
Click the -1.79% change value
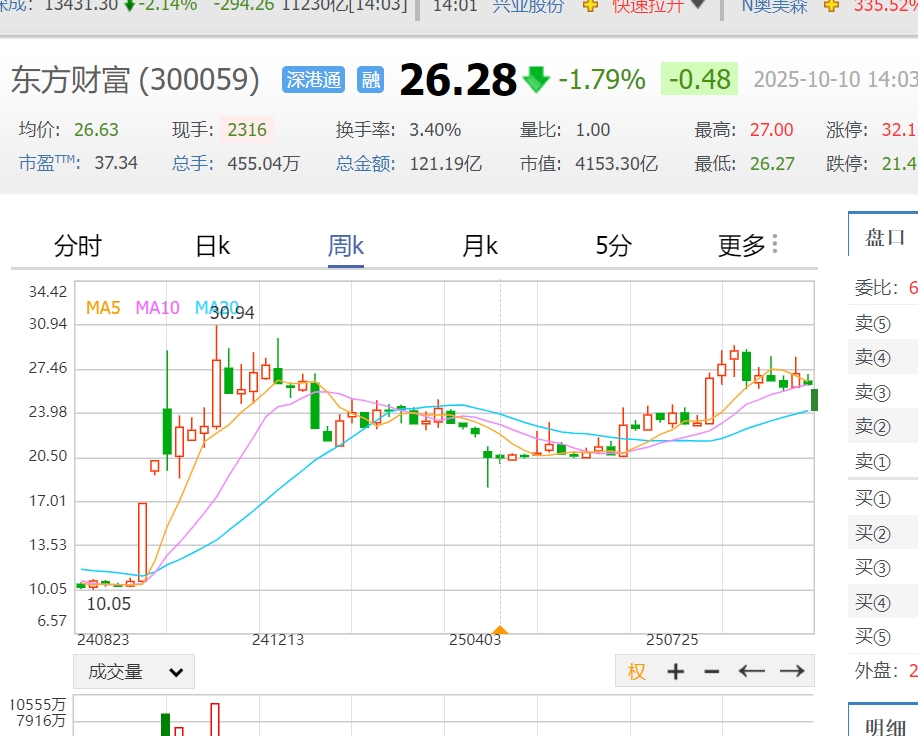click(x=602, y=80)
